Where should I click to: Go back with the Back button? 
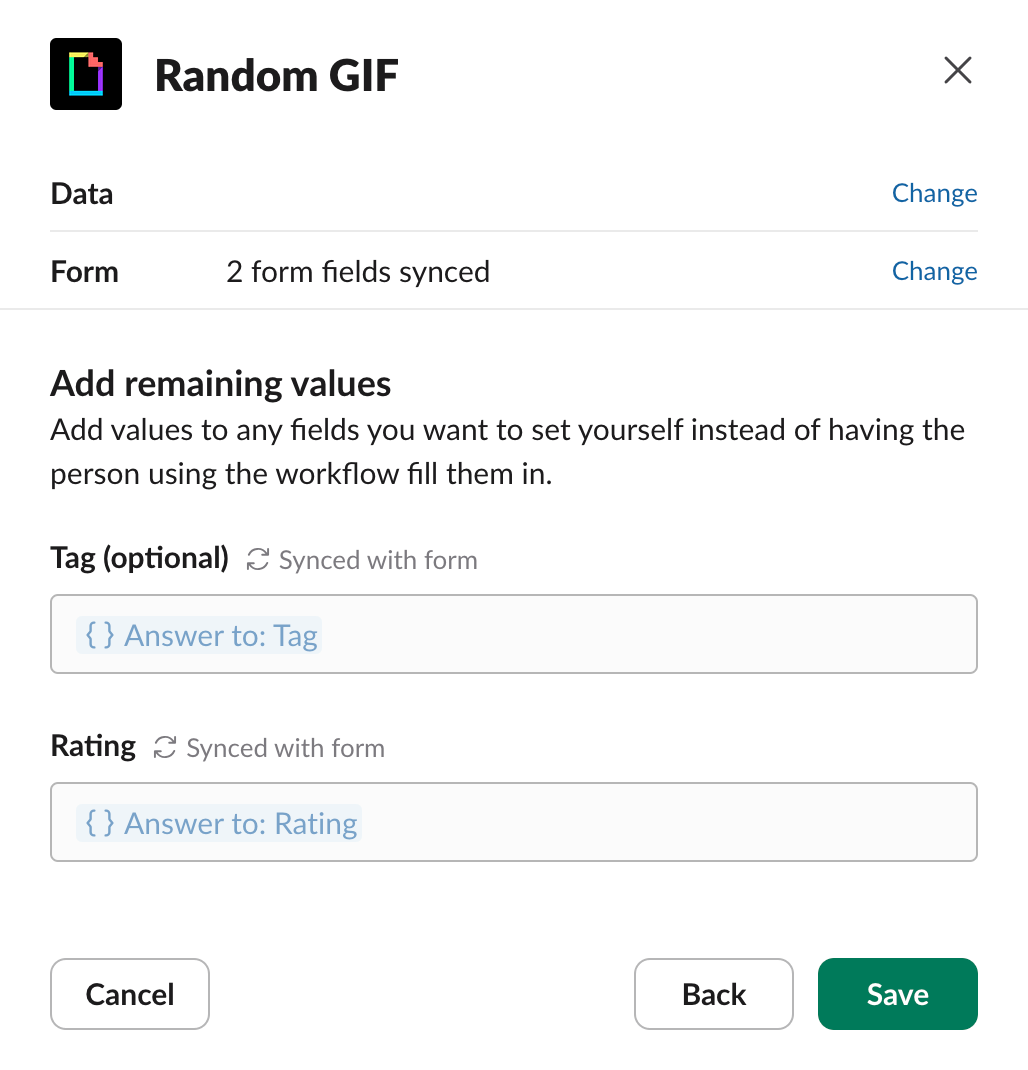click(x=713, y=994)
